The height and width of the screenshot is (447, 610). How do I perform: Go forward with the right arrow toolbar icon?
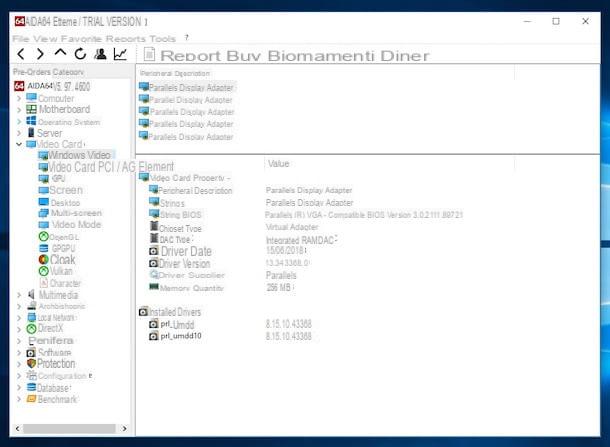(x=40, y=54)
